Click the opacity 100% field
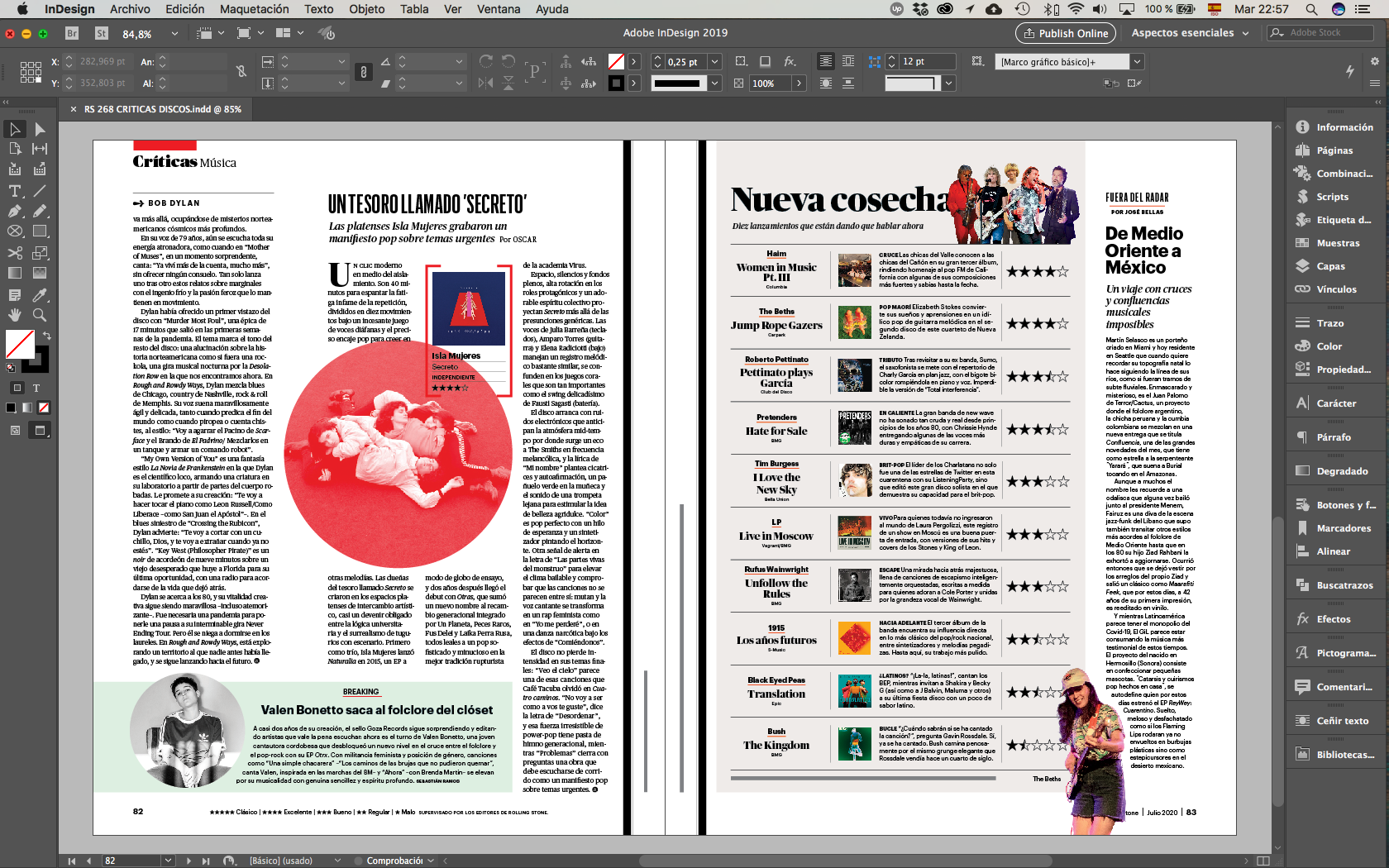The image size is (1389, 868). click(x=771, y=83)
